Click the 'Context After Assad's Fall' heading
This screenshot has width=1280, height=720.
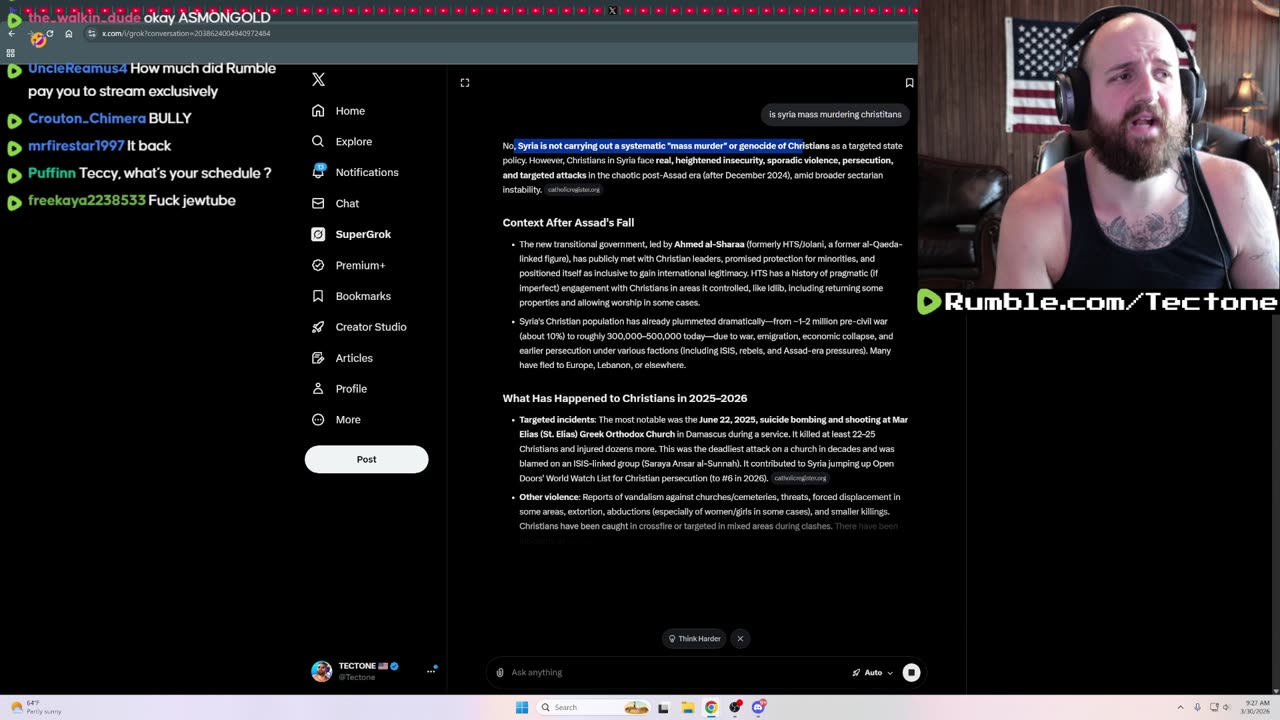pos(568,223)
